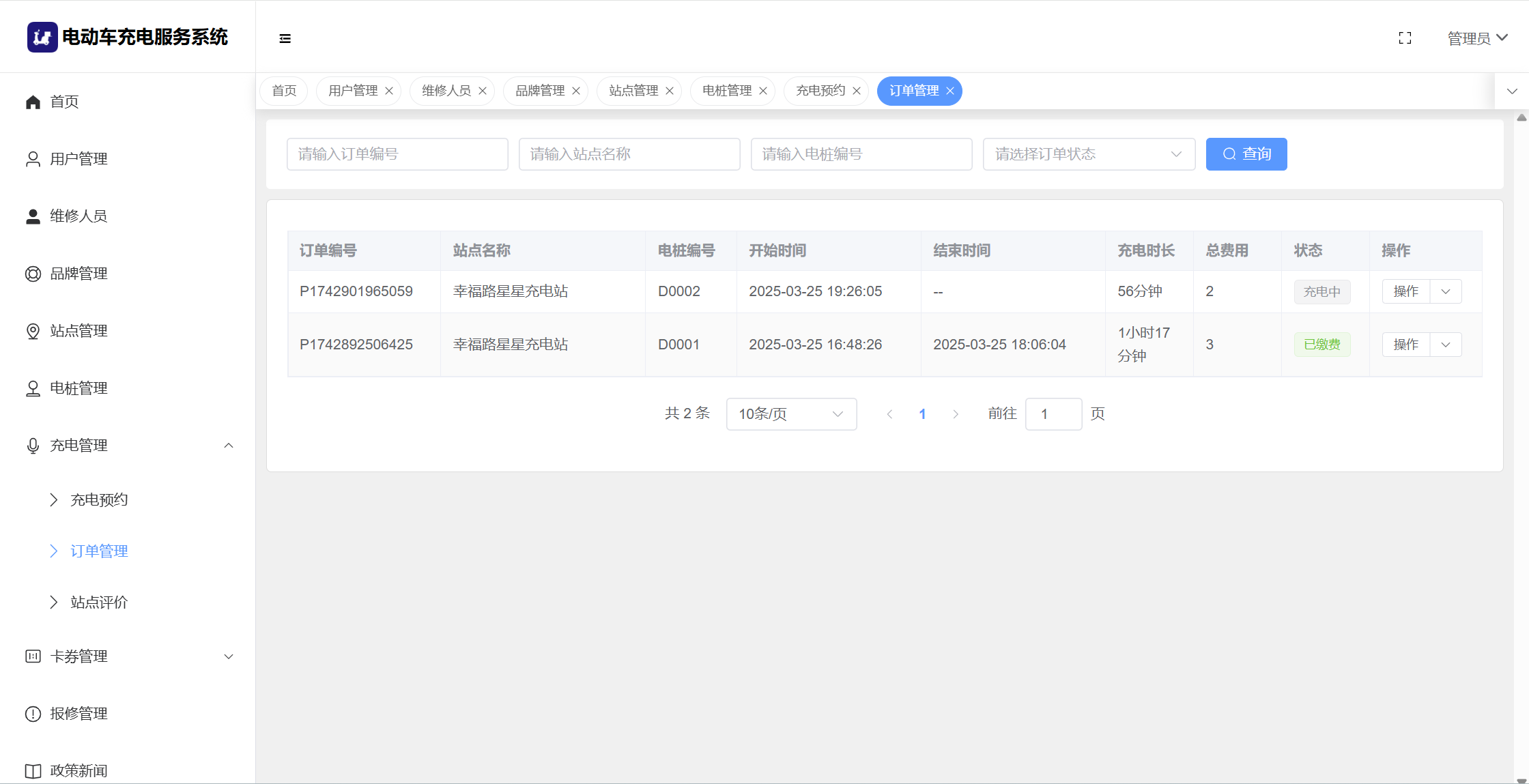The height and width of the screenshot is (784, 1529).
Task: Open the 10条/页 page size selector
Action: [791, 414]
